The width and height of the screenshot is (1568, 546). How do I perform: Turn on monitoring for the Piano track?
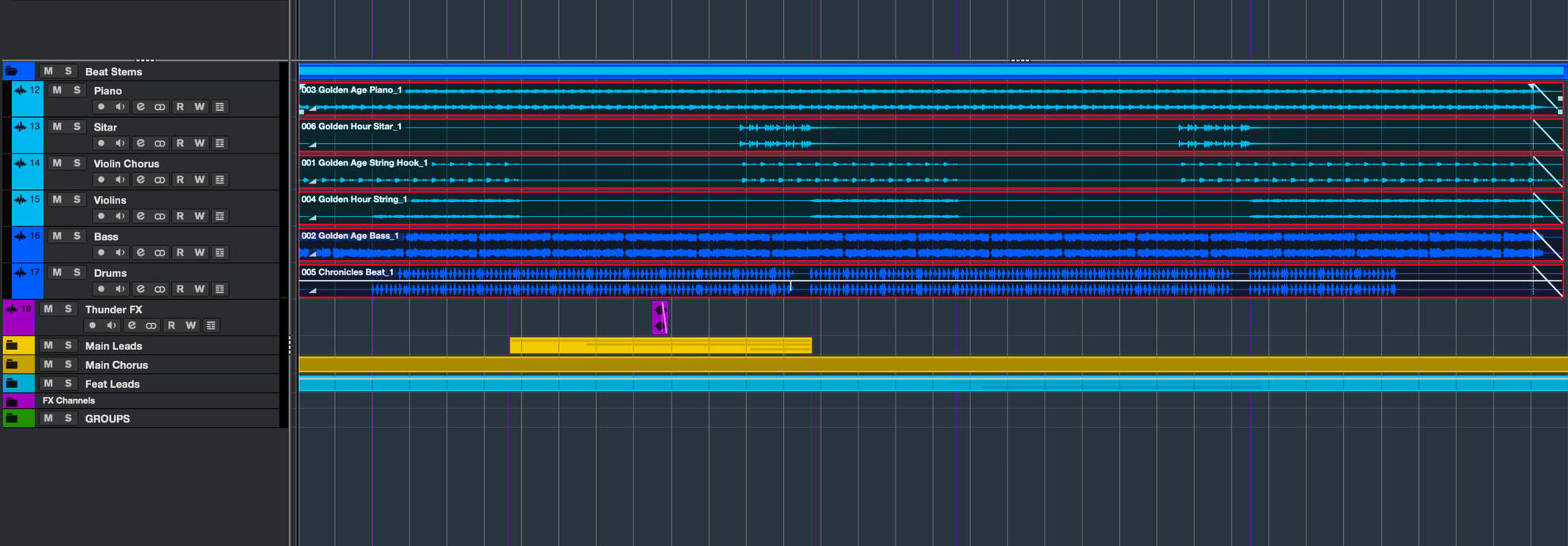tap(120, 107)
